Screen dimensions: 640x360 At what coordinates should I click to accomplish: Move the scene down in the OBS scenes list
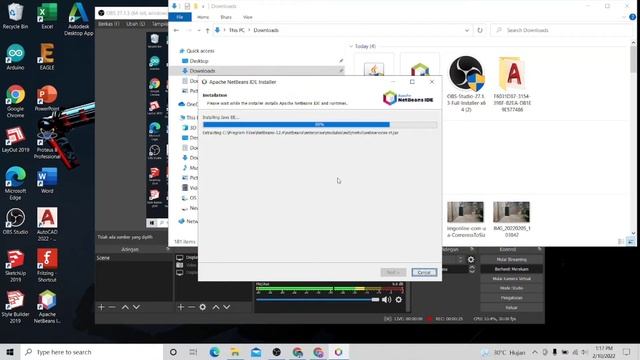(x=136, y=307)
